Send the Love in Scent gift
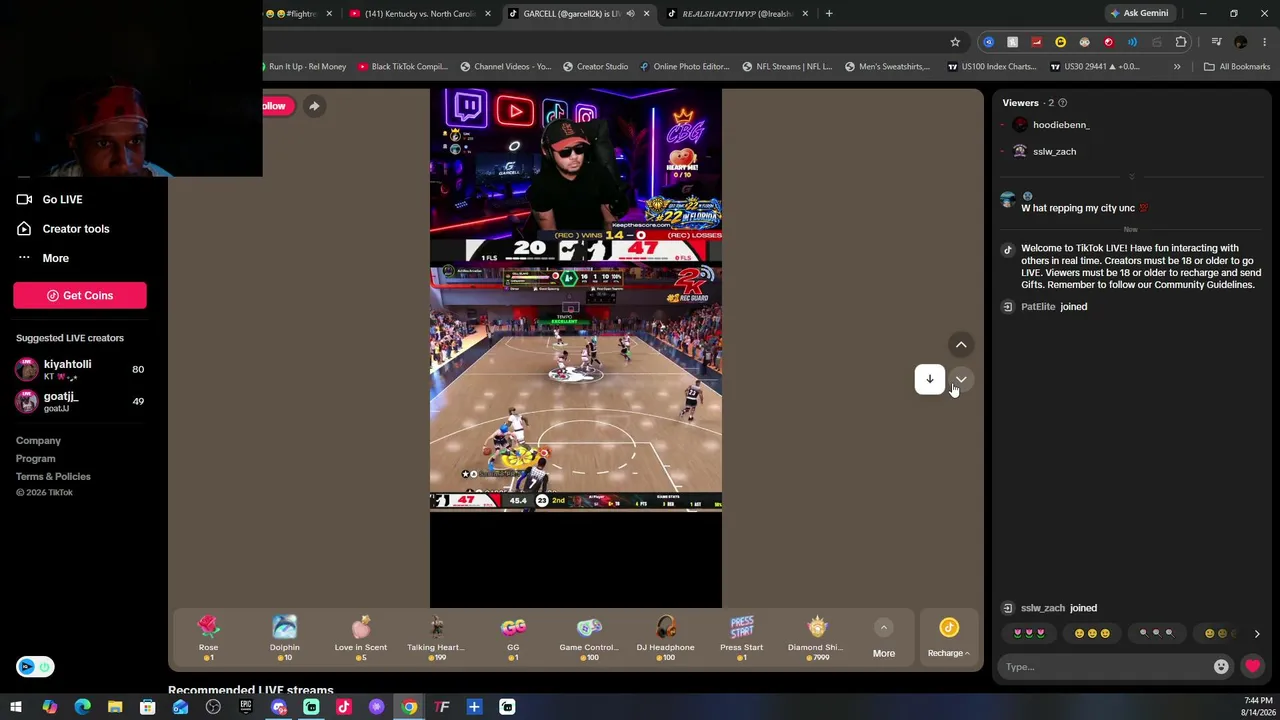This screenshot has width=1280, height=720. click(x=360, y=637)
